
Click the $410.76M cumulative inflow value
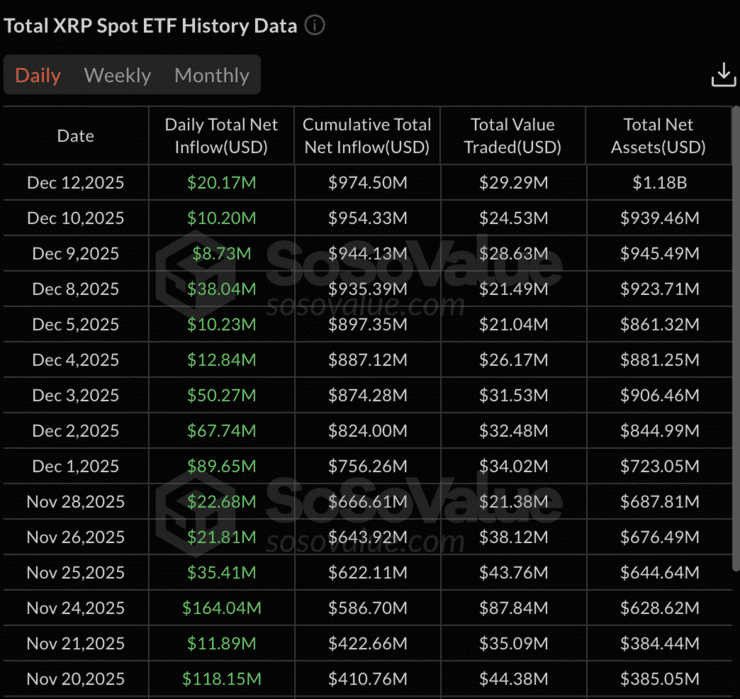point(368,679)
